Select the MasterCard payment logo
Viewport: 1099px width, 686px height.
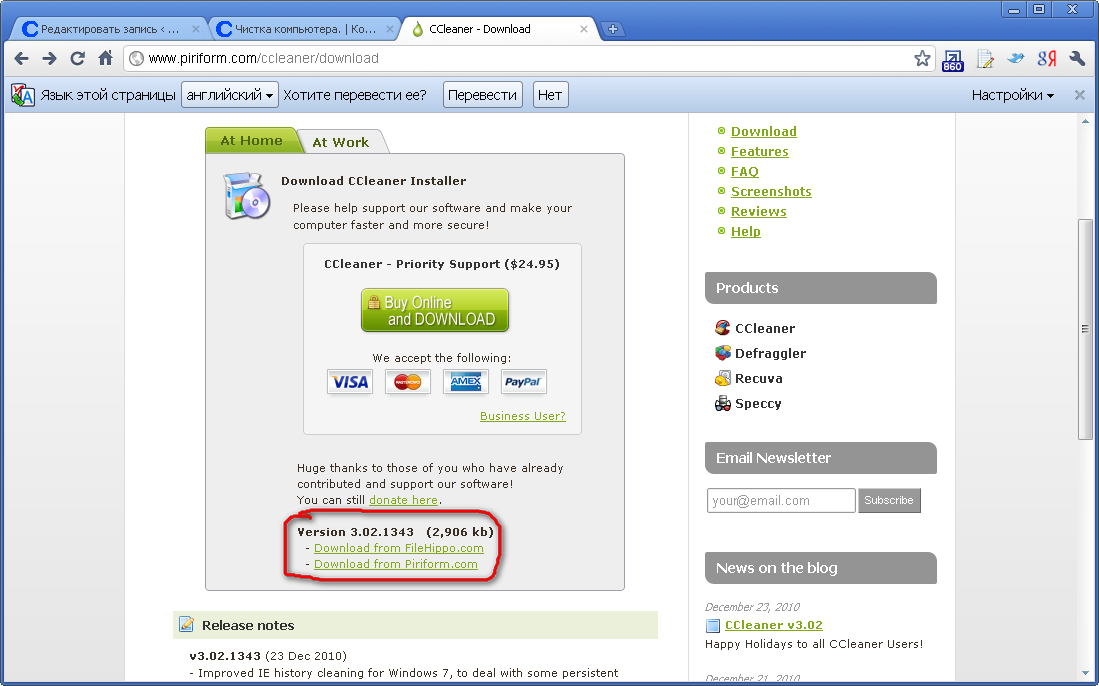point(408,382)
